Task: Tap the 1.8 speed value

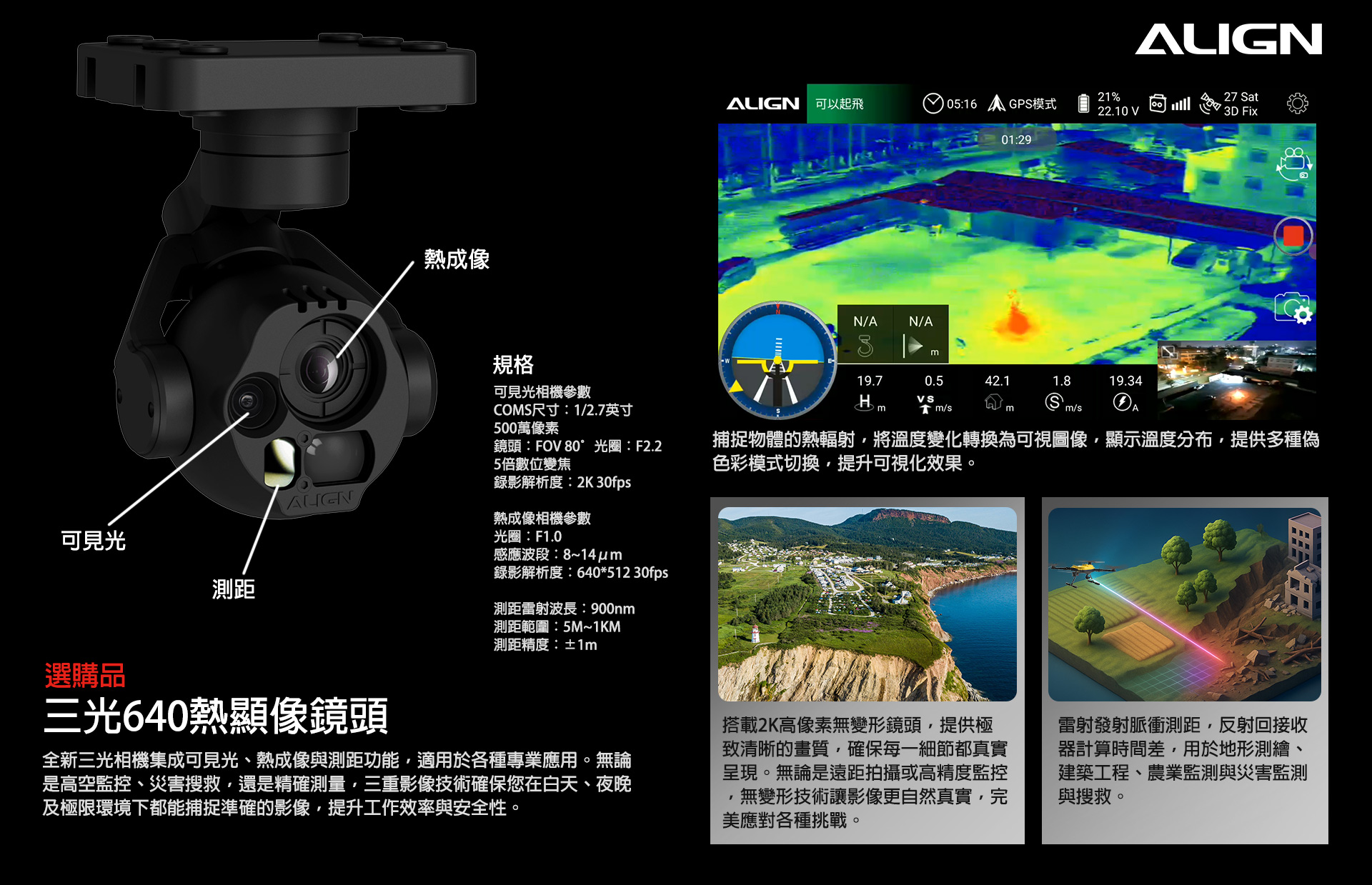Action: [x=1062, y=381]
